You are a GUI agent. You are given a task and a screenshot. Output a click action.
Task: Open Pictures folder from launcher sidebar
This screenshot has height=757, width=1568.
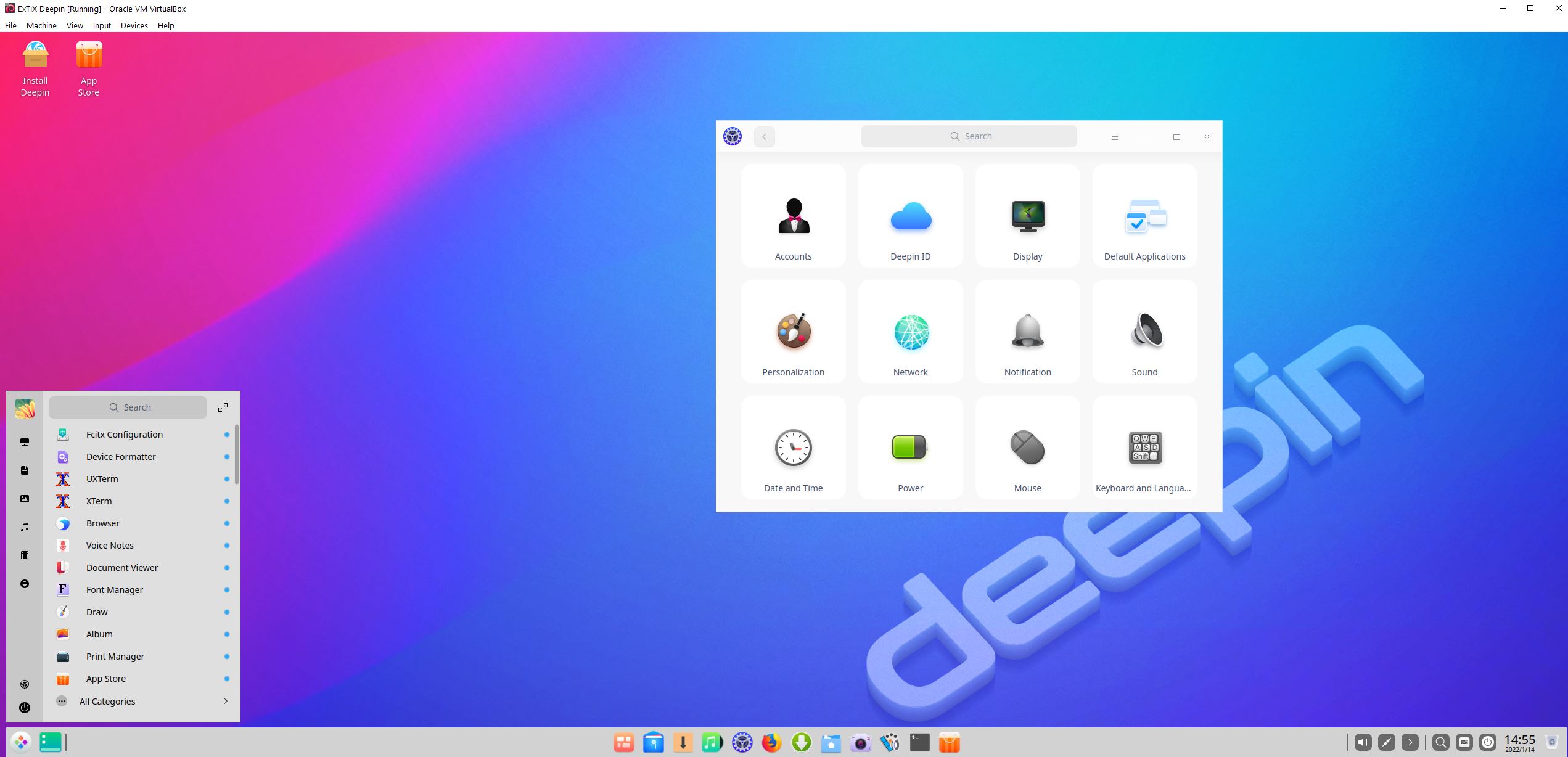coord(25,499)
